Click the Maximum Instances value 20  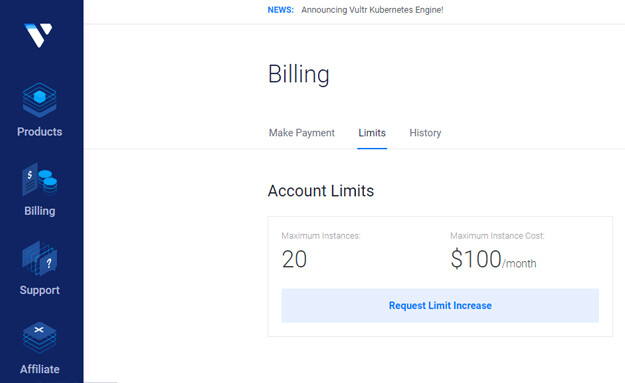294,259
